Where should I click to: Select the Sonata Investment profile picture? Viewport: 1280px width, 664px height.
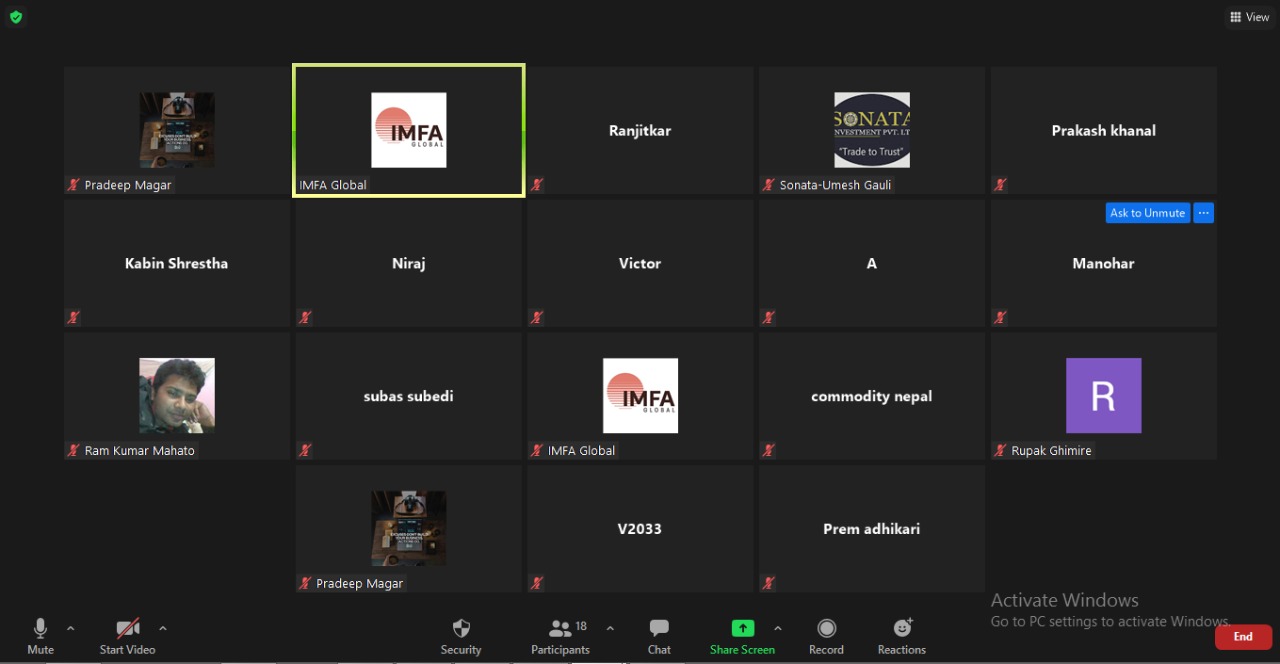coord(872,130)
